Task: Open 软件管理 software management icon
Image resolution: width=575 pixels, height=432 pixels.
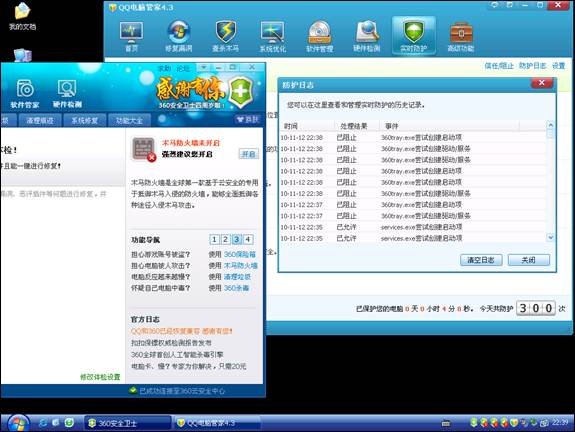Action: click(320, 36)
